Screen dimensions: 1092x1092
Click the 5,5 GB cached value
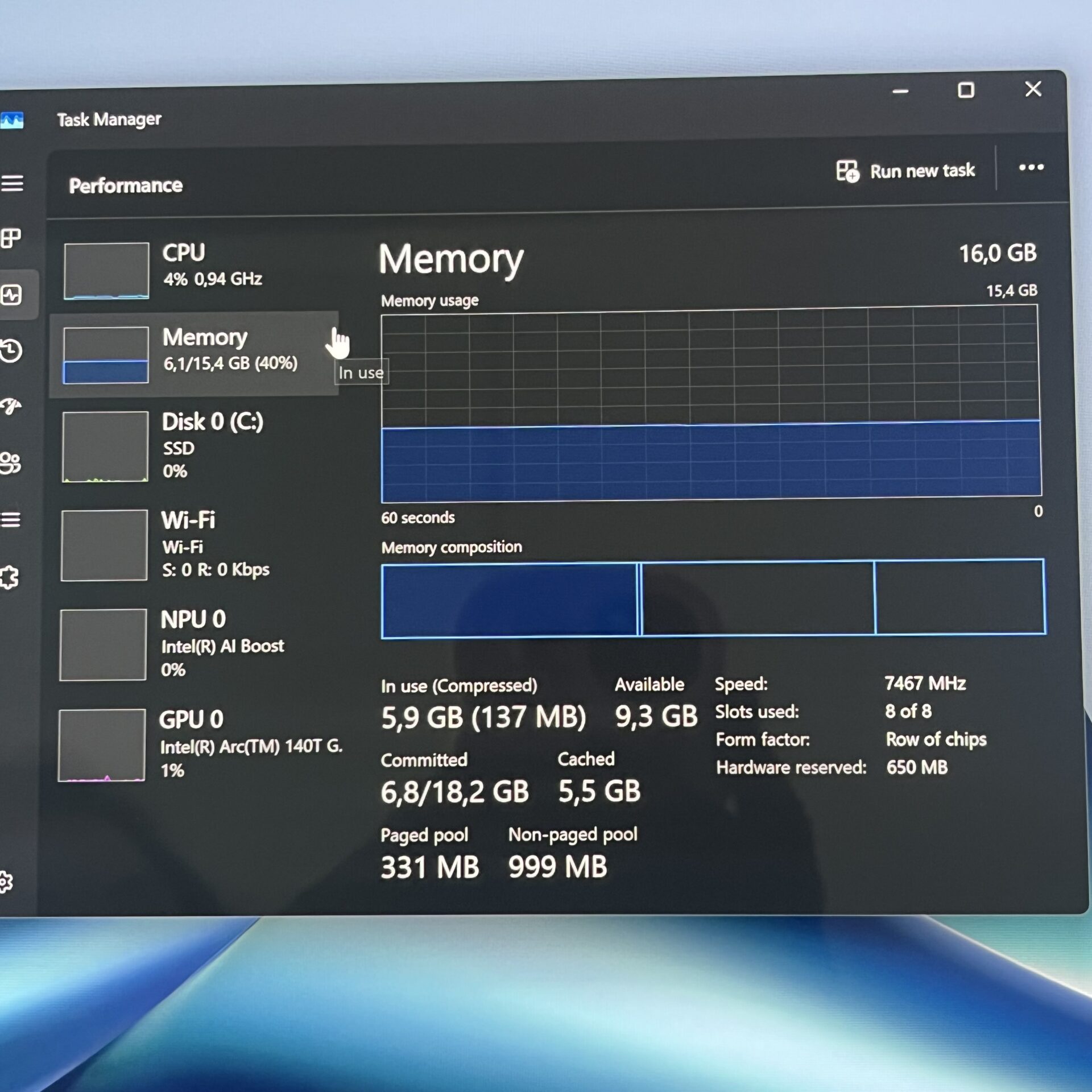(x=599, y=791)
